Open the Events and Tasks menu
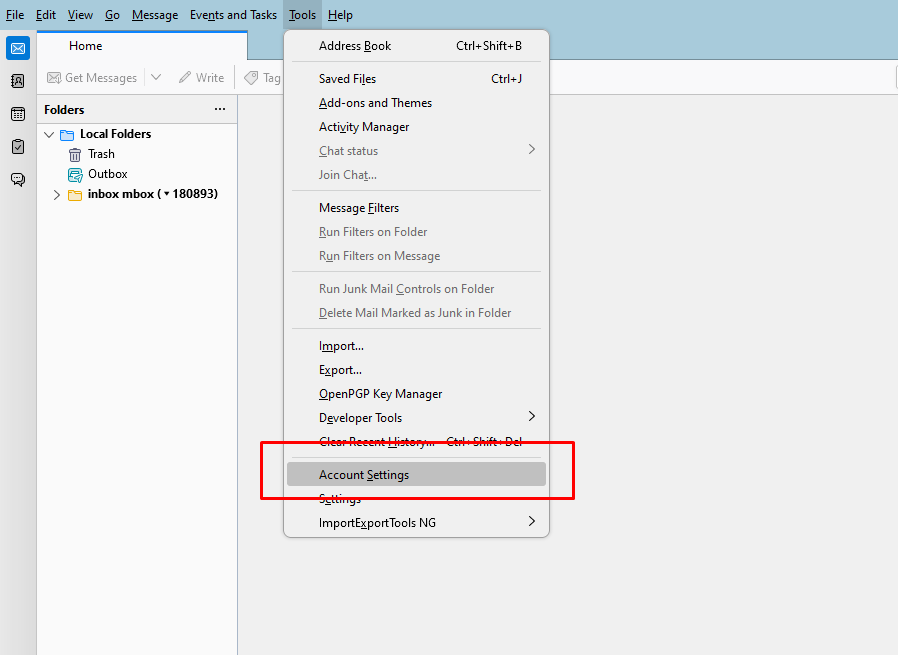The height and width of the screenshot is (655, 898). click(x=233, y=15)
